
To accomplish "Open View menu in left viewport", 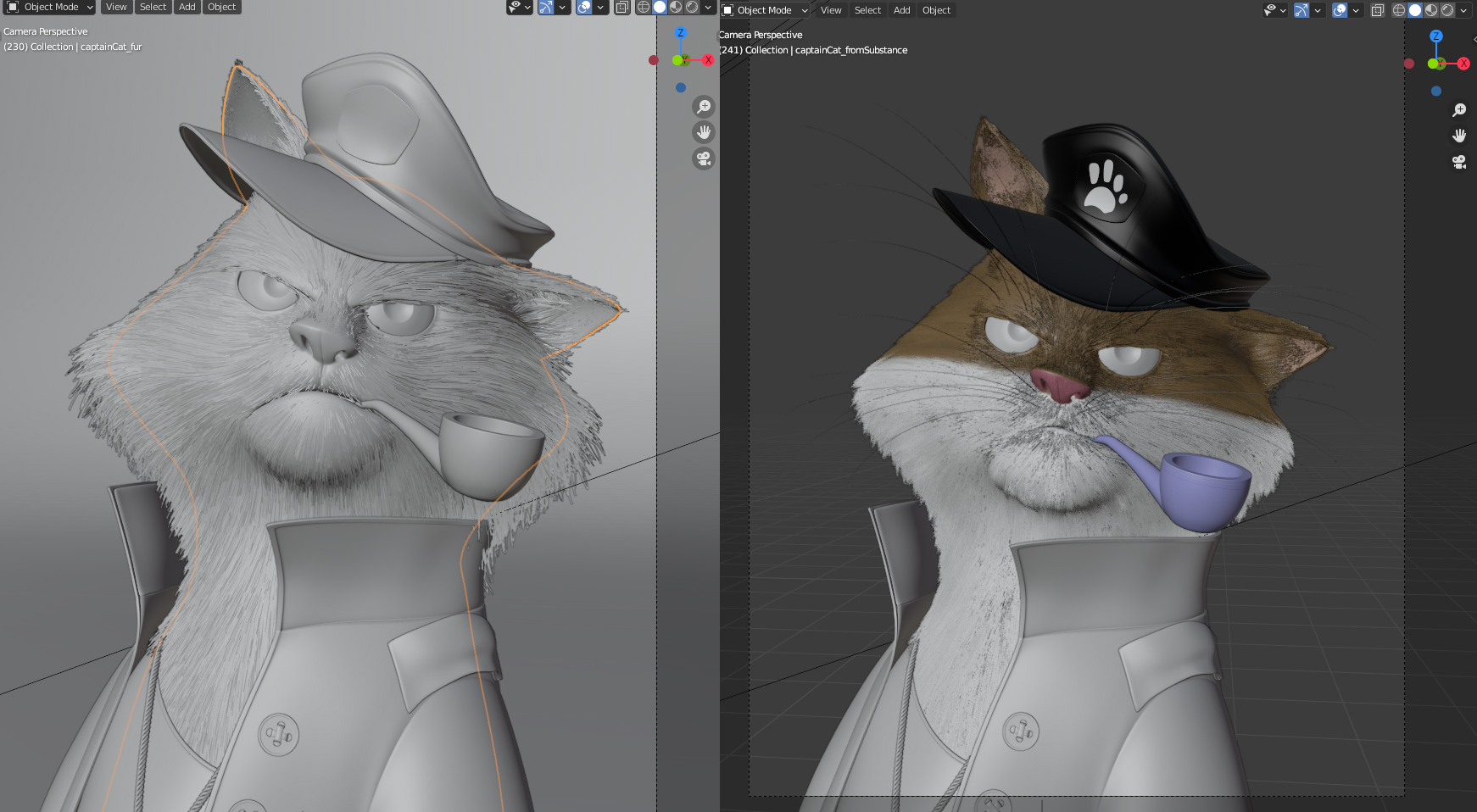I will coord(116,7).
